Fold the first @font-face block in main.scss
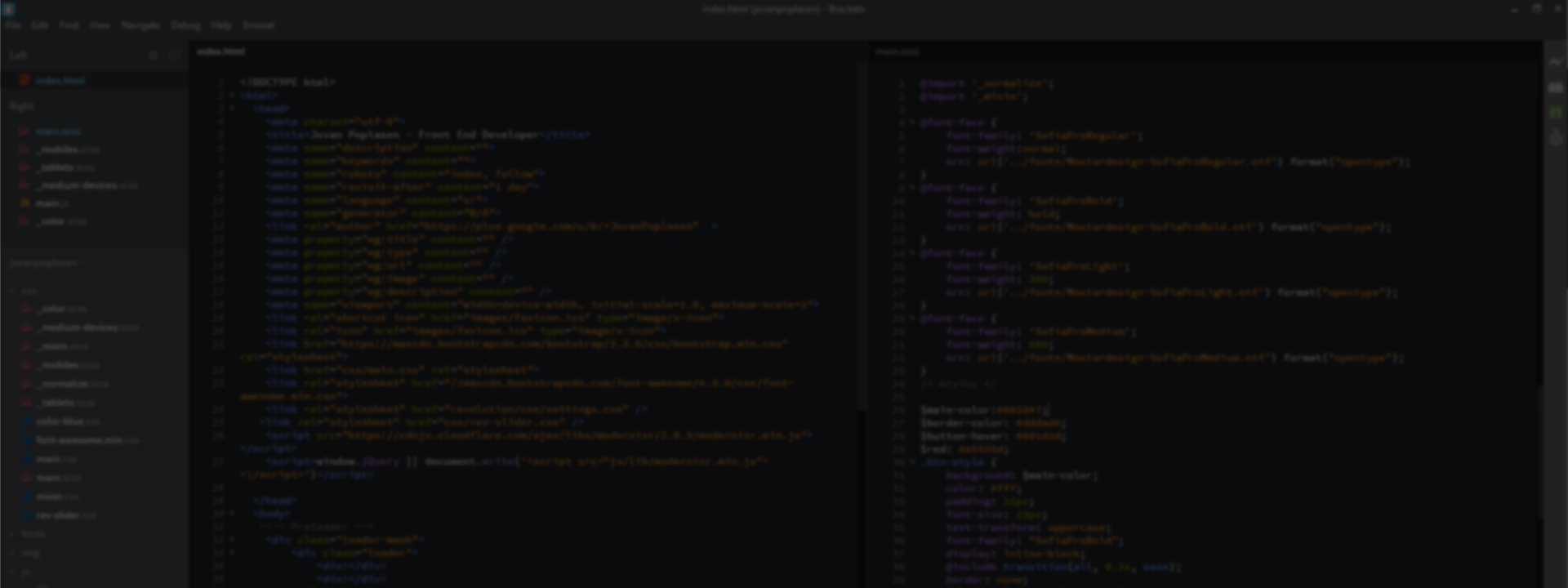 (912, 122)
